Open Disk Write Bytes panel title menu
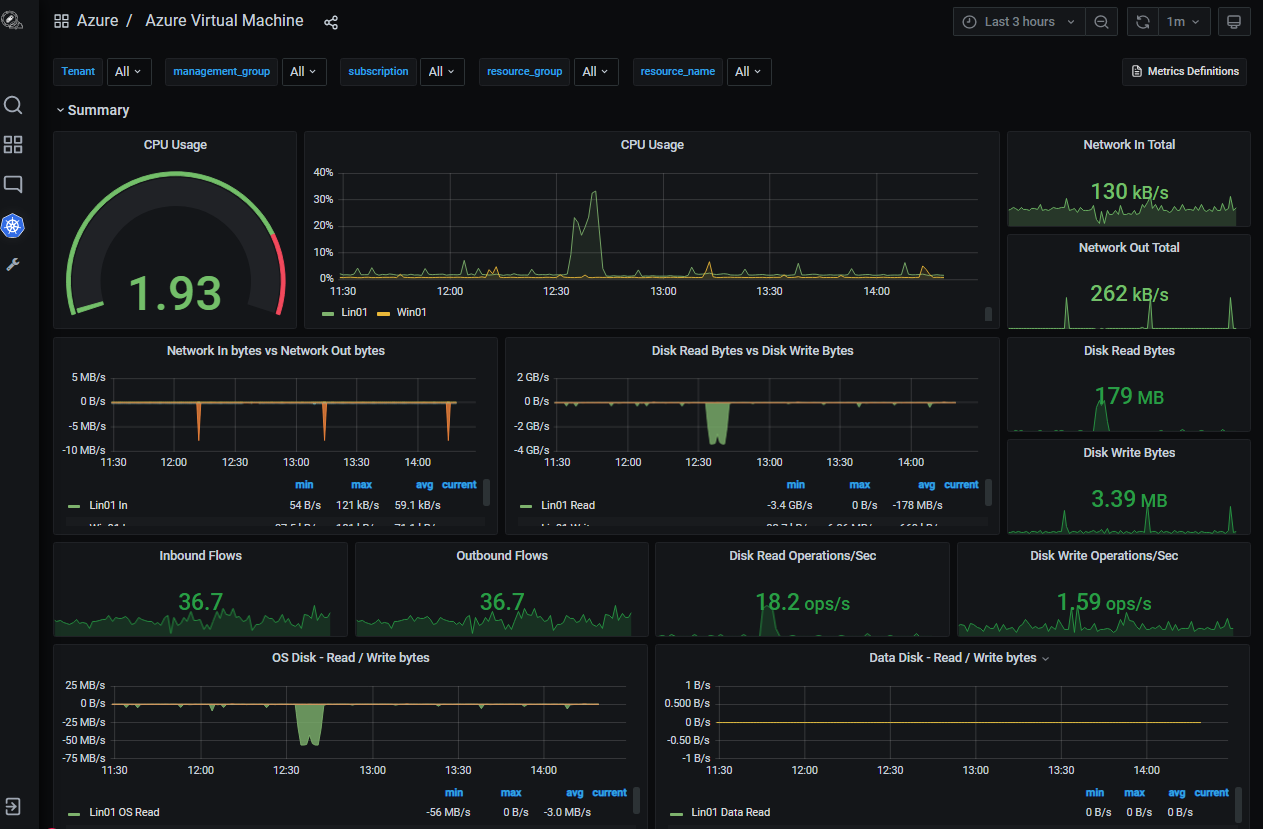Image resolution: width=1263 pixels, height=829 pixels. coord(1129,453)
